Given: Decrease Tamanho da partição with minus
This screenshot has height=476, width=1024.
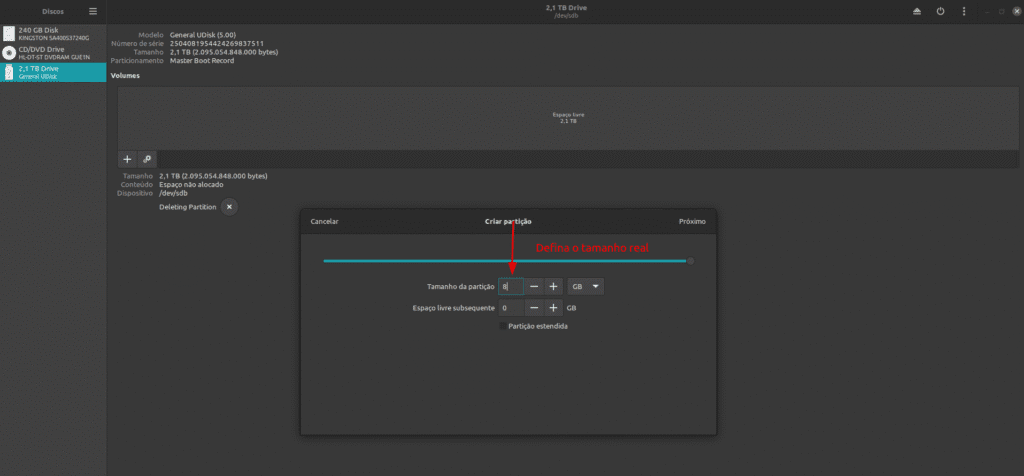Looking at the screenshot, I should click(x=534, y=287).
